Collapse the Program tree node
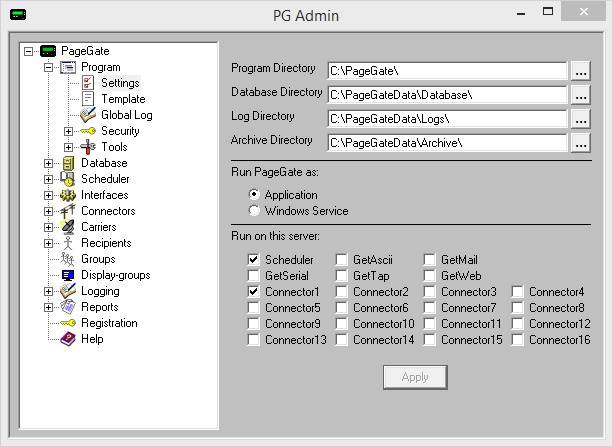 point(48,67)
